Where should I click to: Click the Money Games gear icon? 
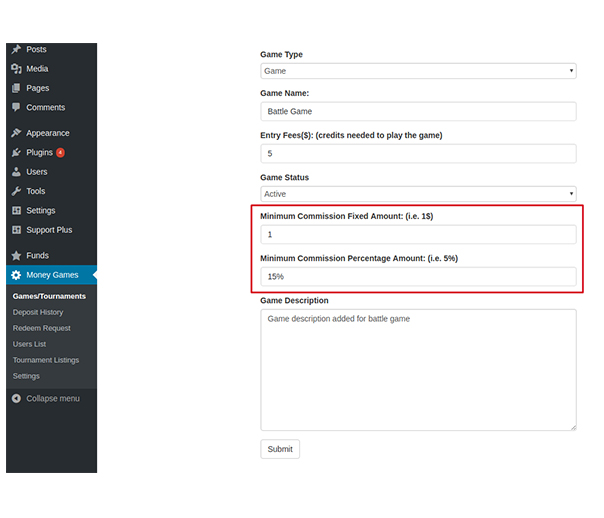[16, 275]
